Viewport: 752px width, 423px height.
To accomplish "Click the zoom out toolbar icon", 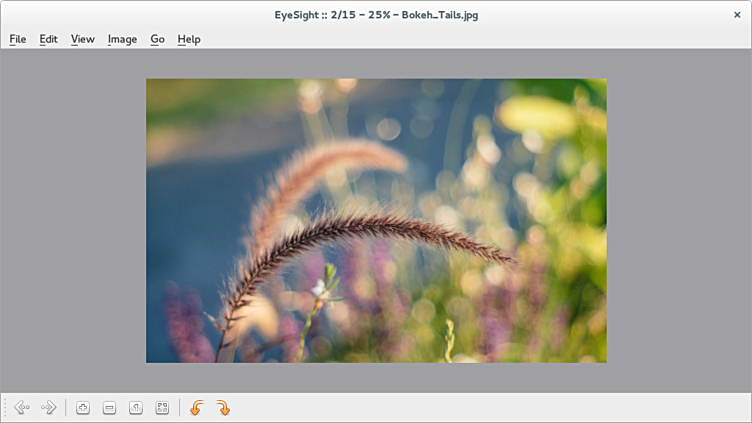I will point(109,408).
